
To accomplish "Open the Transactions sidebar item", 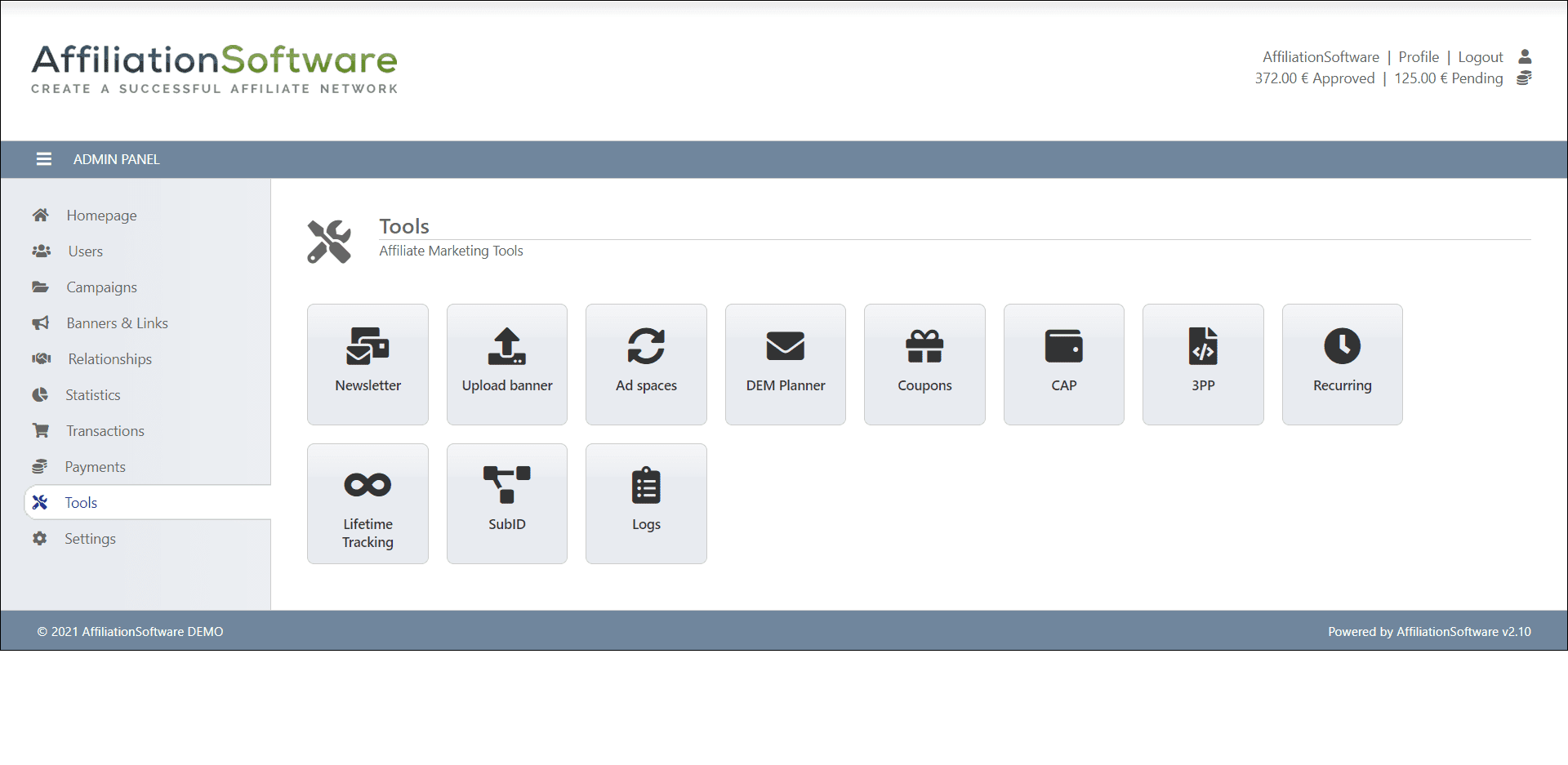I will [105, 431].
